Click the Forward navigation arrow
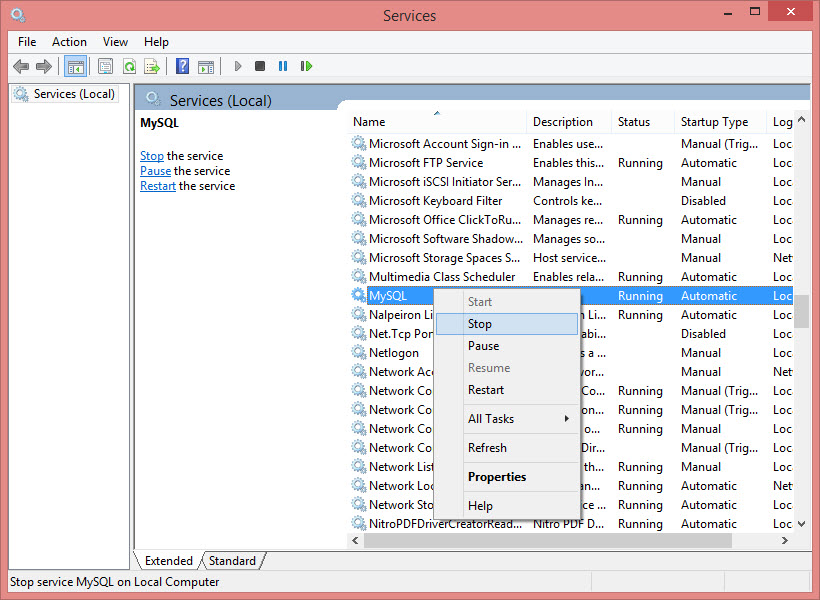 [45, 66]
